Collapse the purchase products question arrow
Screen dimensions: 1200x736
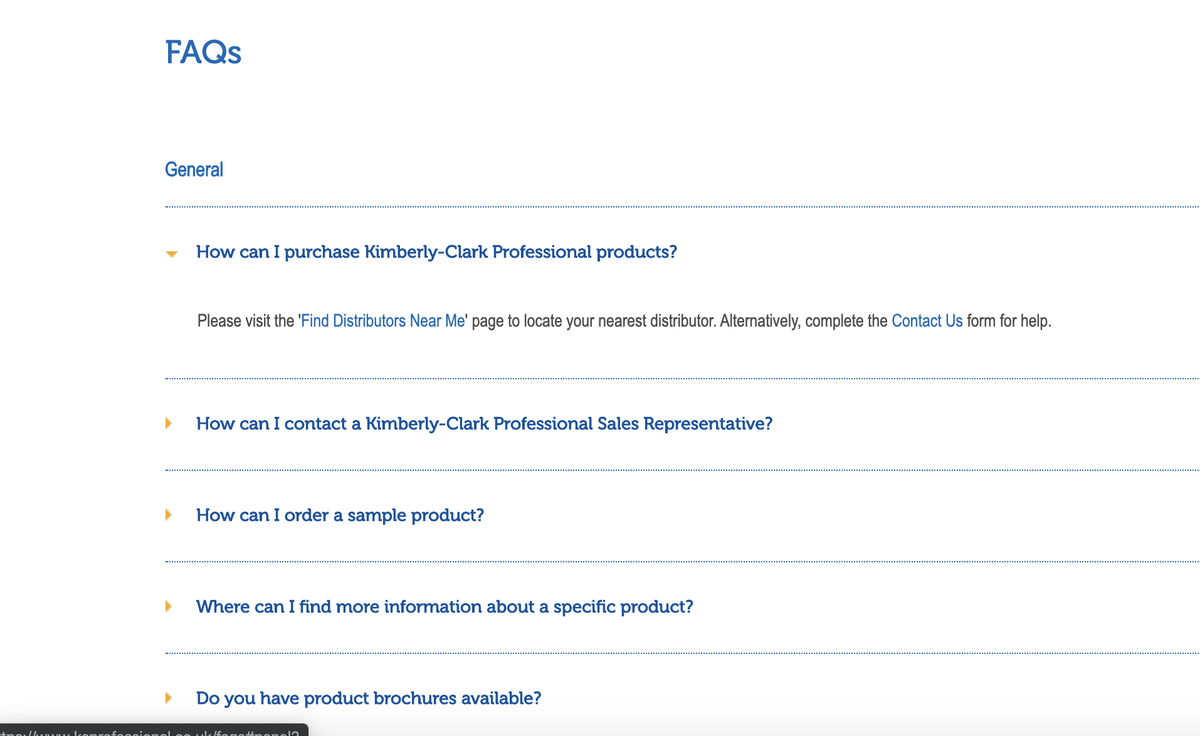(x=171, y=254)
